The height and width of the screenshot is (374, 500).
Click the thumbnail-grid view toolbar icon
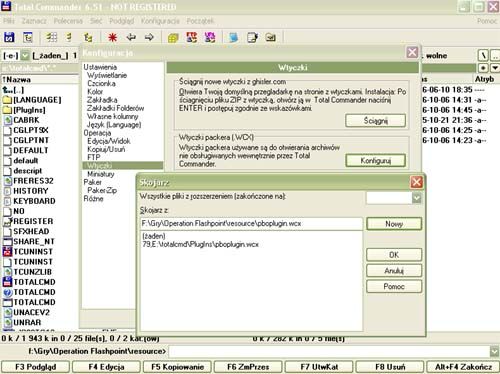pos(51,37)
